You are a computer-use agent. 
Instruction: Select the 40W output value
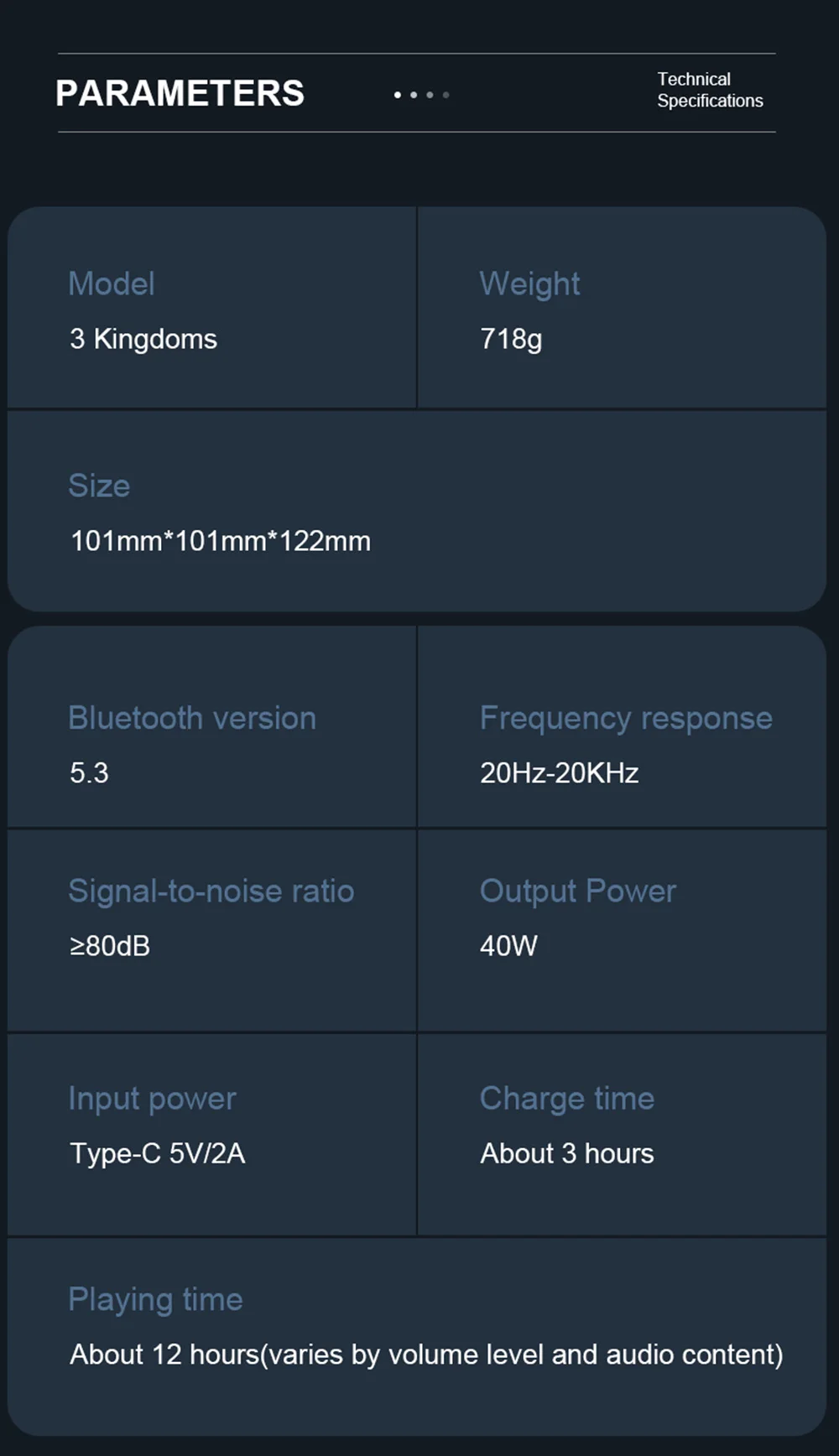[x=508, y=946]
